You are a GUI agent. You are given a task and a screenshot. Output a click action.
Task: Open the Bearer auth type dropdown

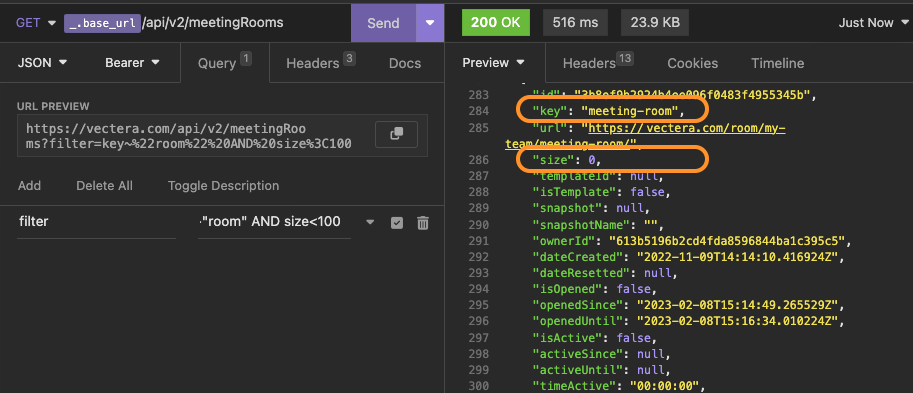click(132, 62)
